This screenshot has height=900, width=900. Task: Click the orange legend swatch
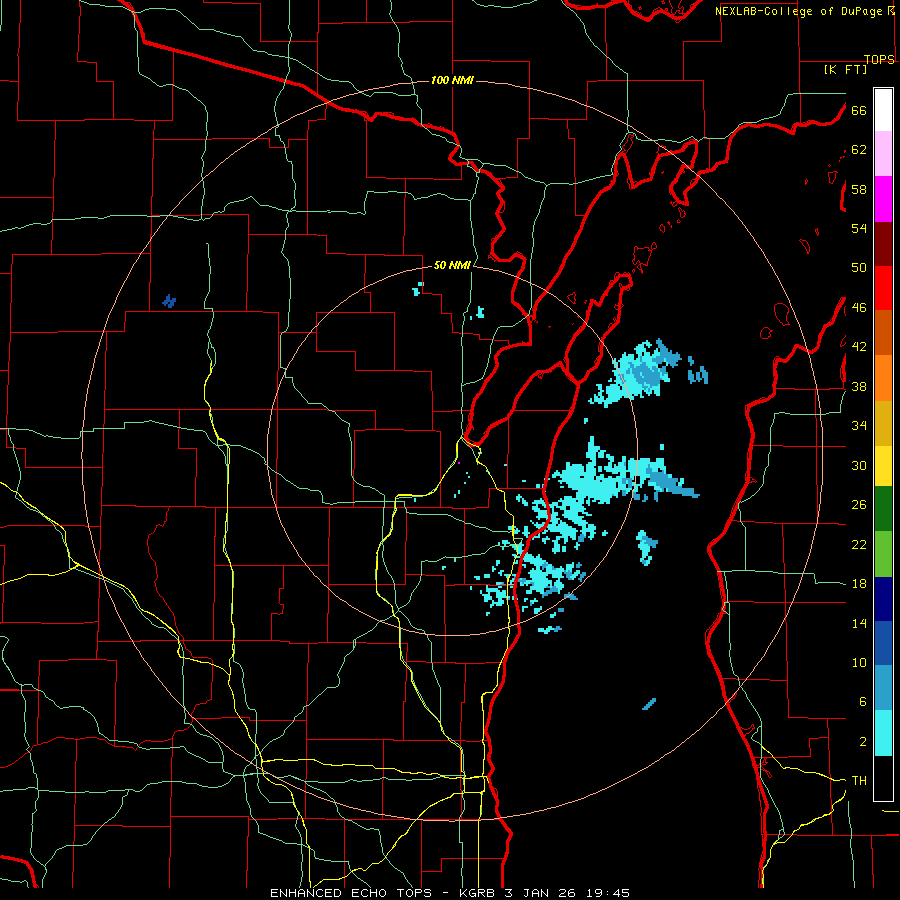point(883,378)
